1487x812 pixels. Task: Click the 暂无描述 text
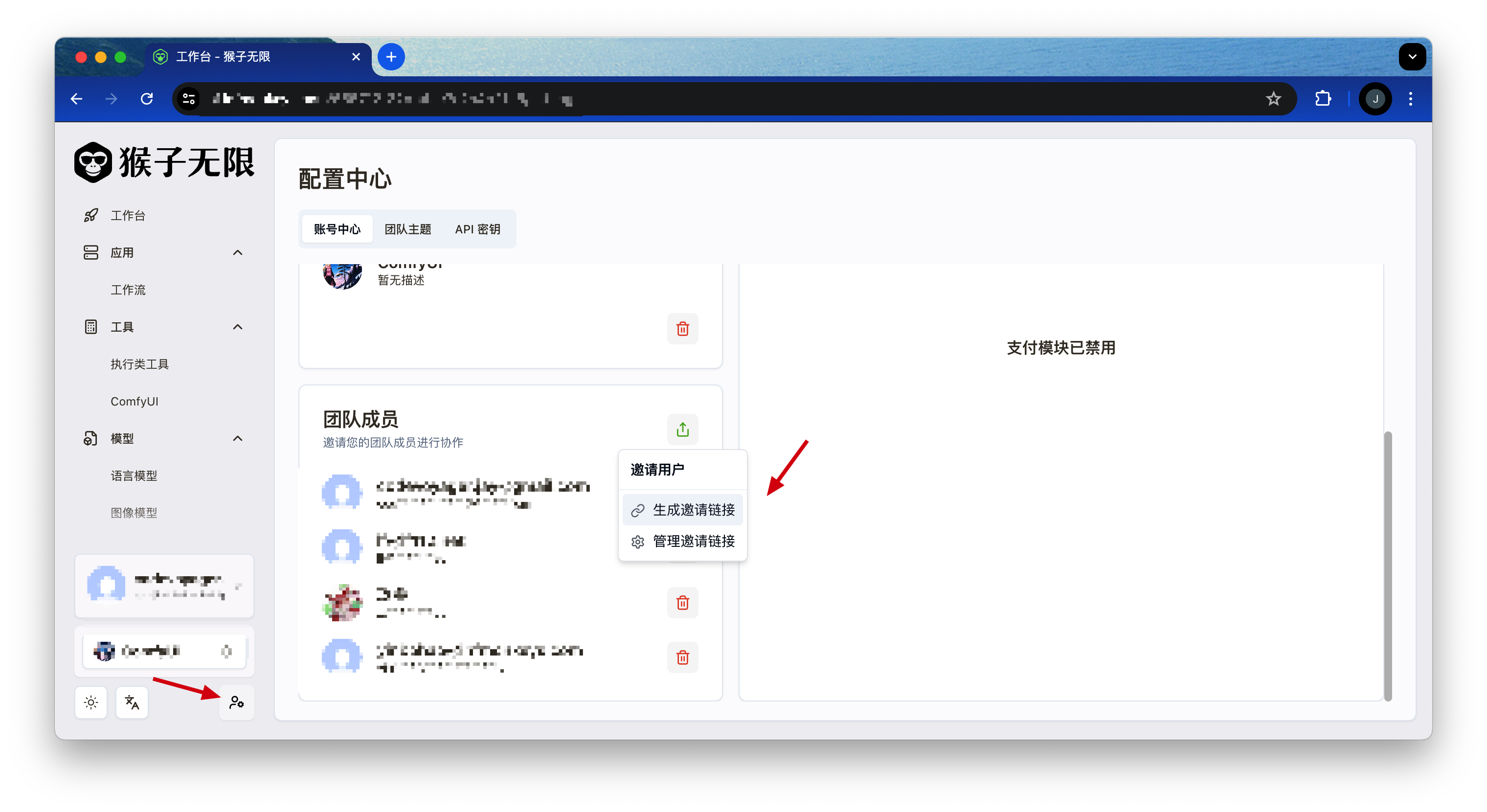[x=401, y=280]
